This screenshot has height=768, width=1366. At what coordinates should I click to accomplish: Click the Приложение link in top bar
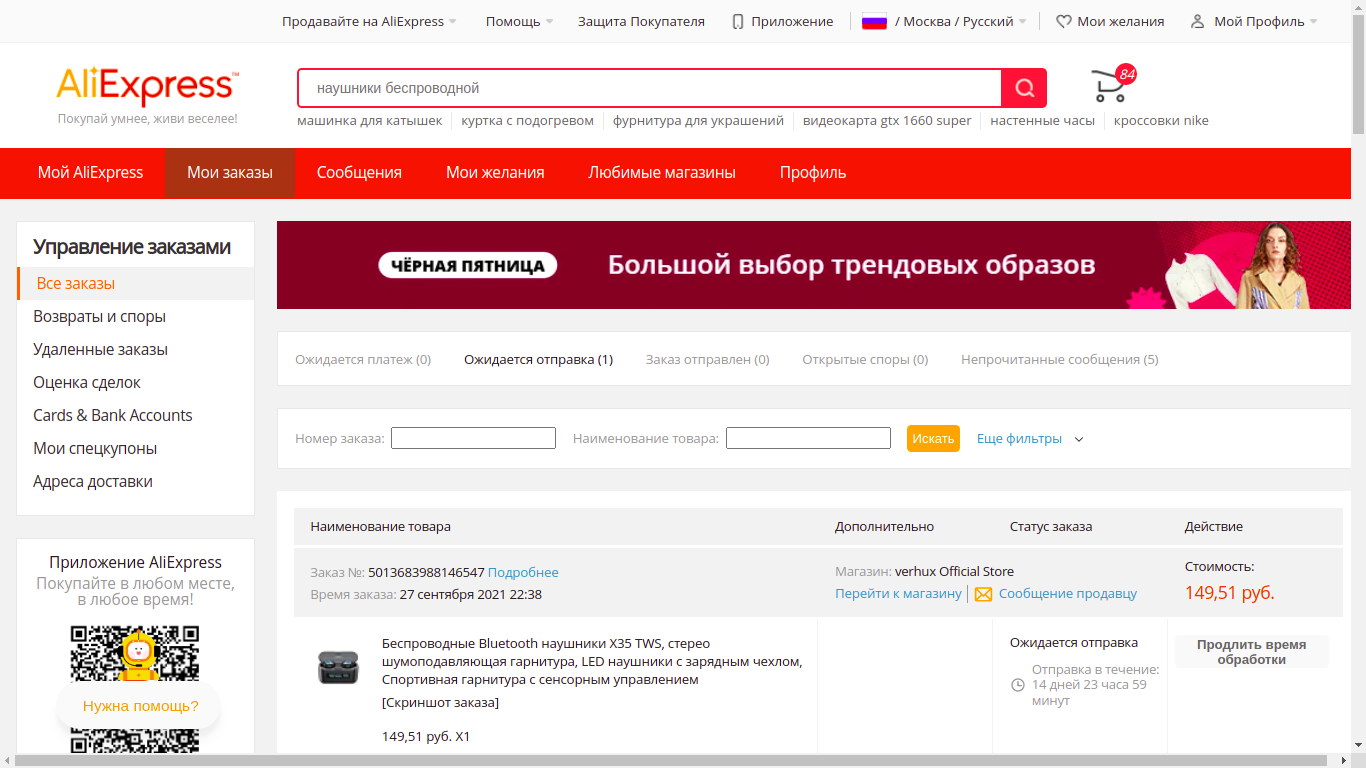click(x=792, y=21)
